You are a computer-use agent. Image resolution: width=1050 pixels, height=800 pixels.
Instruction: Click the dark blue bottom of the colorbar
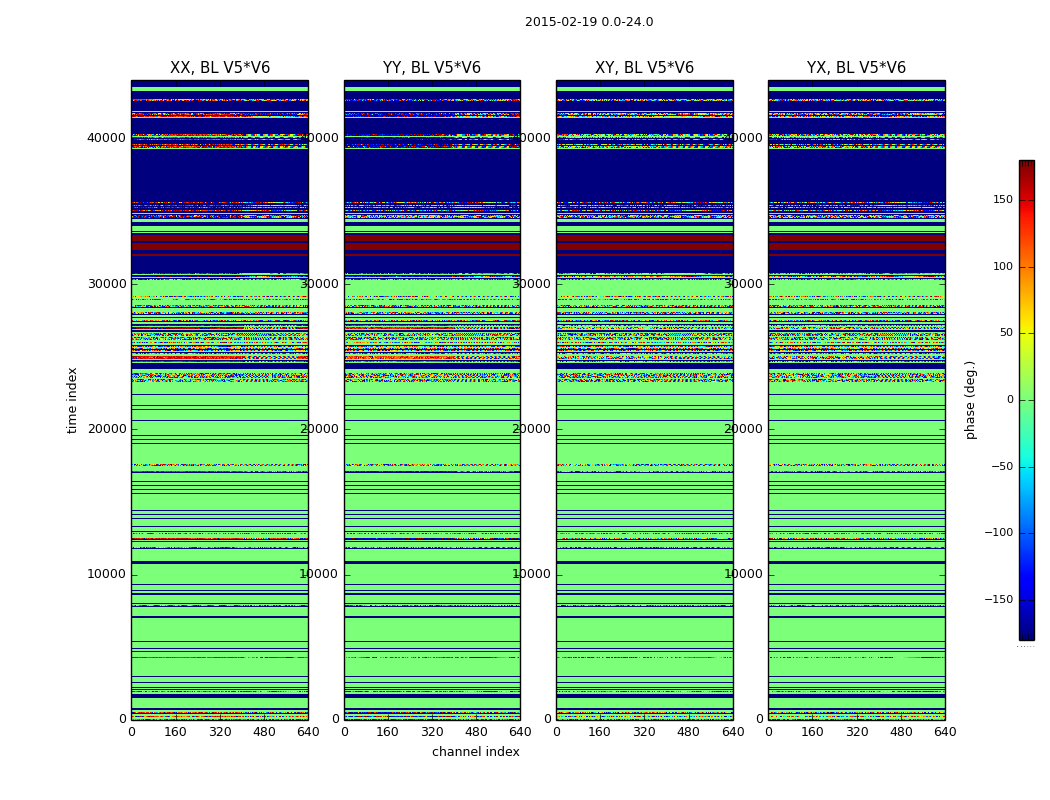coord(1026,632)
